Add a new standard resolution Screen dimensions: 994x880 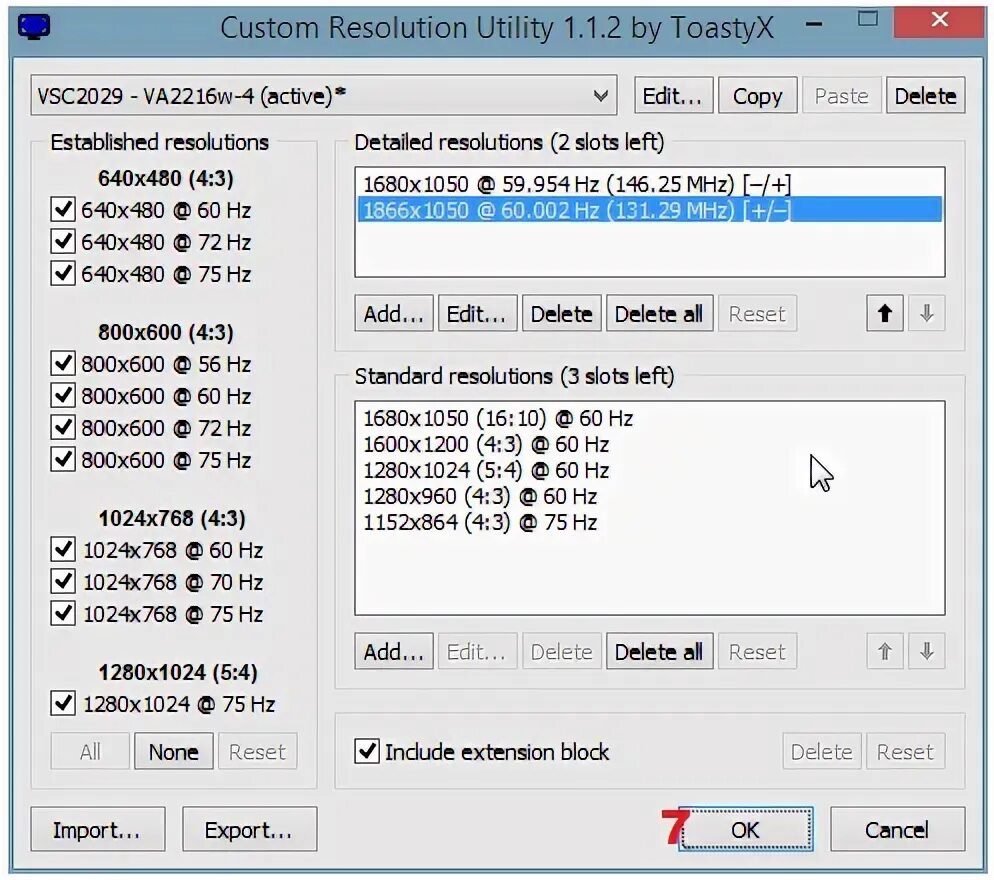click(x=394, y=651)
